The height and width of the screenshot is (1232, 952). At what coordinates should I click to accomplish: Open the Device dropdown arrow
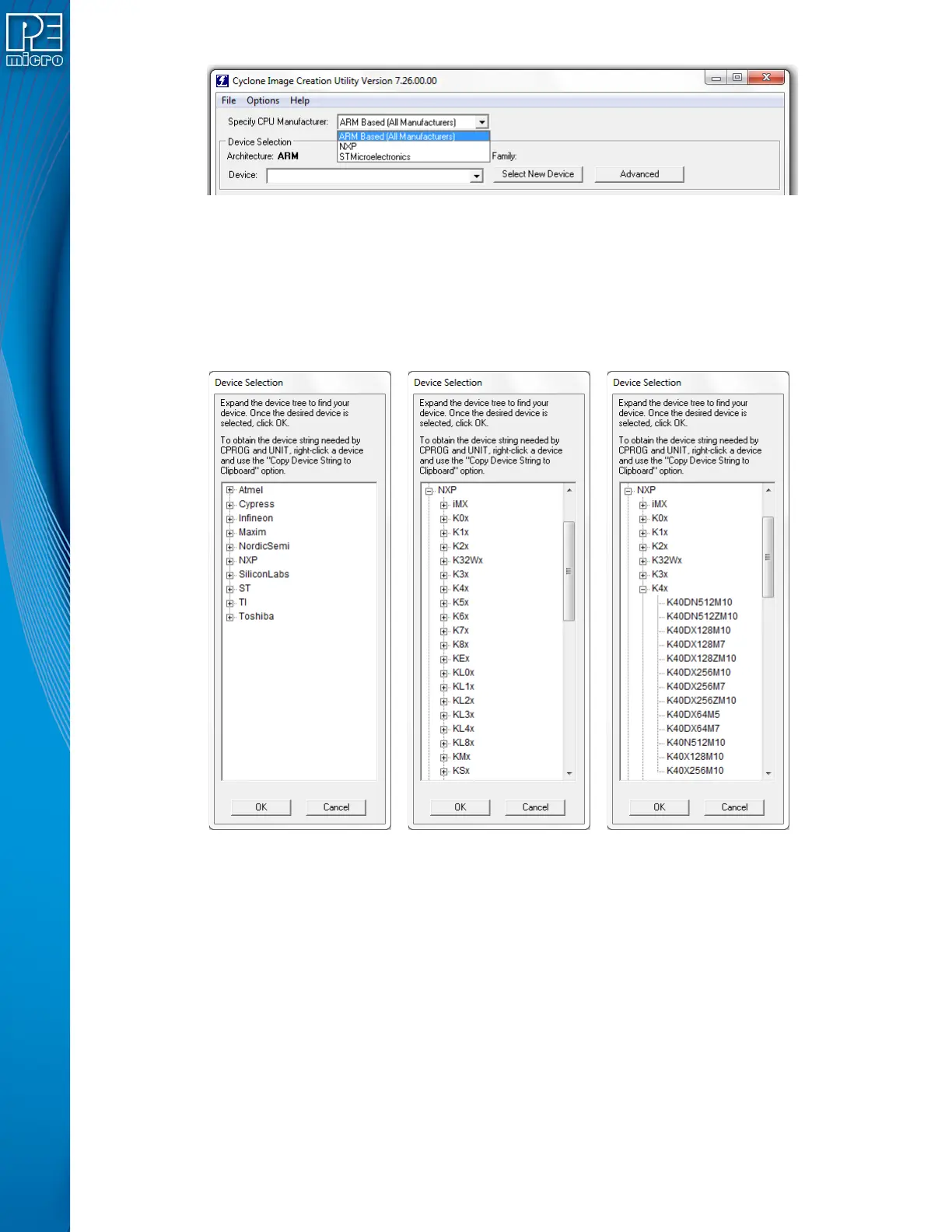pyautogui.click(x=477, y=177)
